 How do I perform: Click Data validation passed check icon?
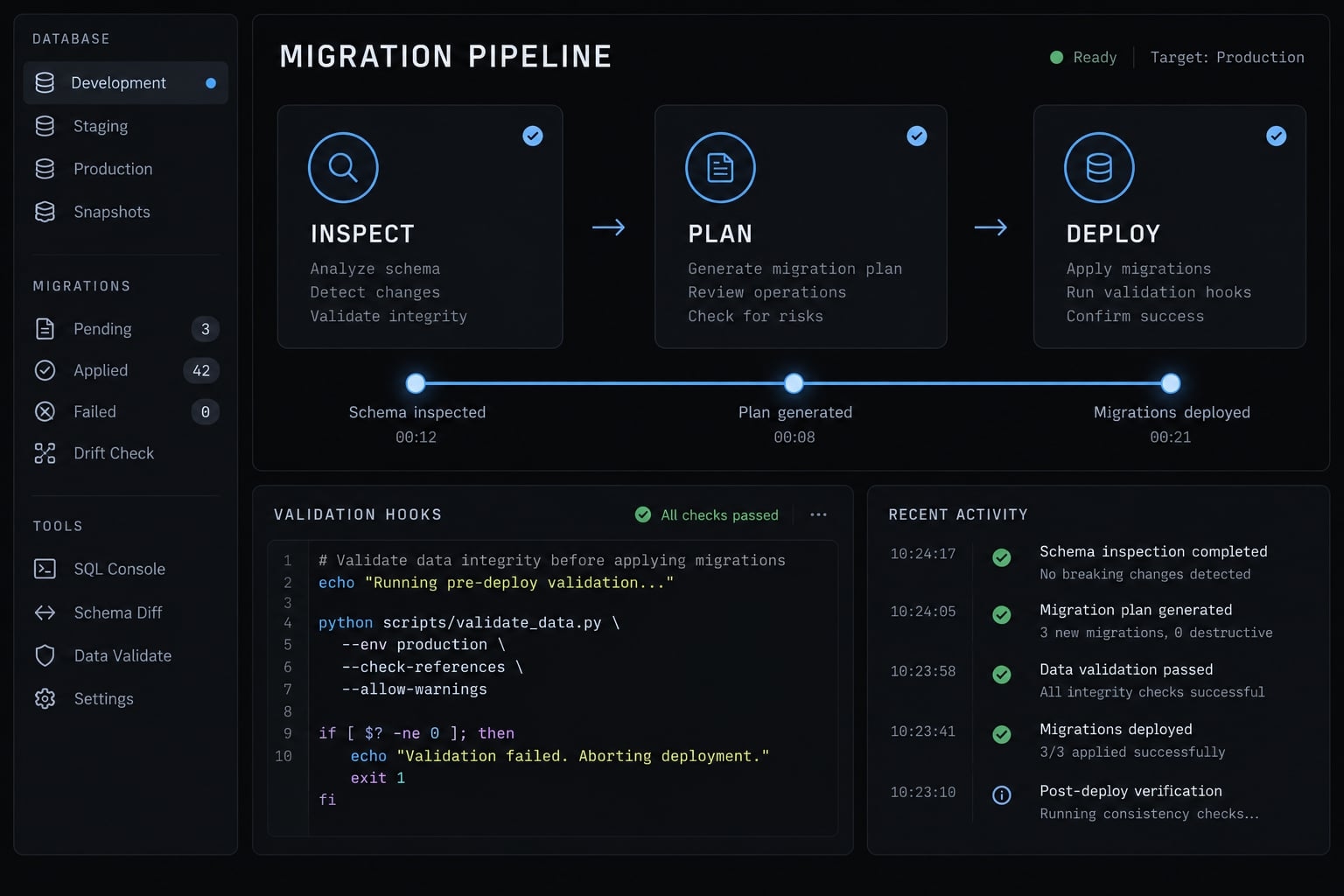tap(1002, 675)
